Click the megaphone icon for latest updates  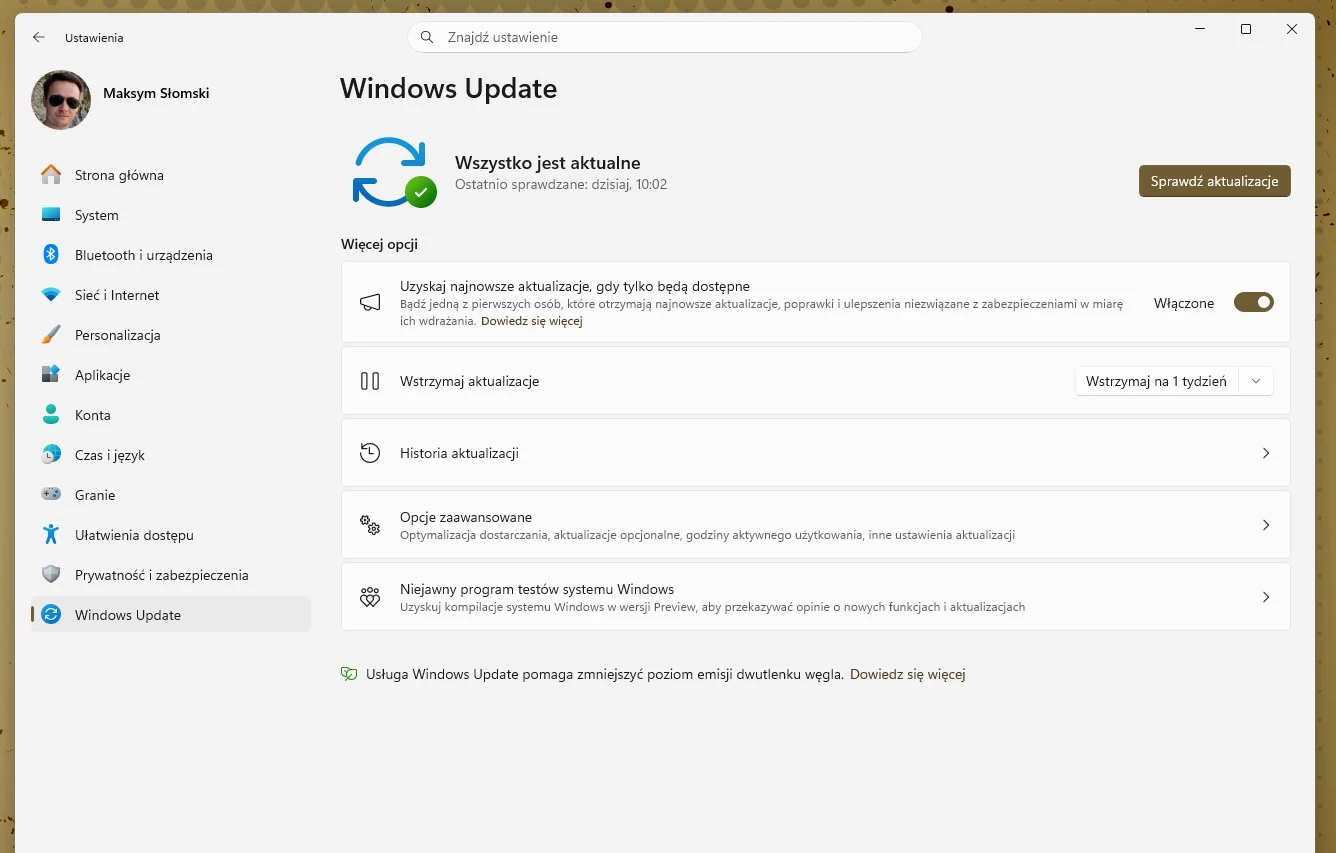(x=370, y=303)
